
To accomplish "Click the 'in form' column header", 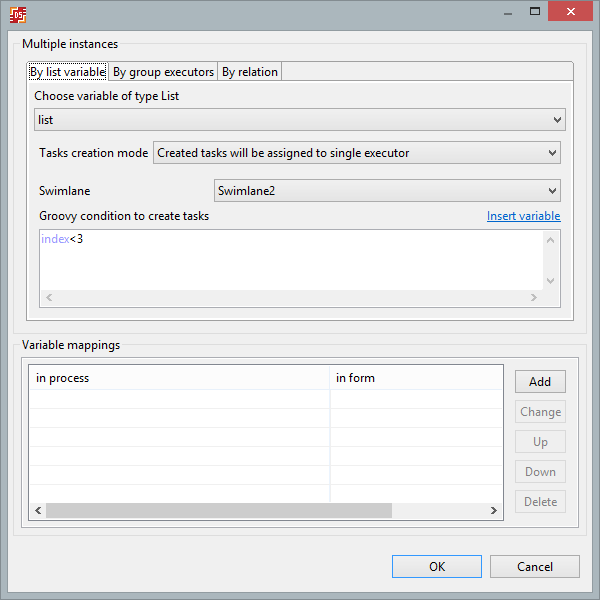I will (x=415, y=378).
